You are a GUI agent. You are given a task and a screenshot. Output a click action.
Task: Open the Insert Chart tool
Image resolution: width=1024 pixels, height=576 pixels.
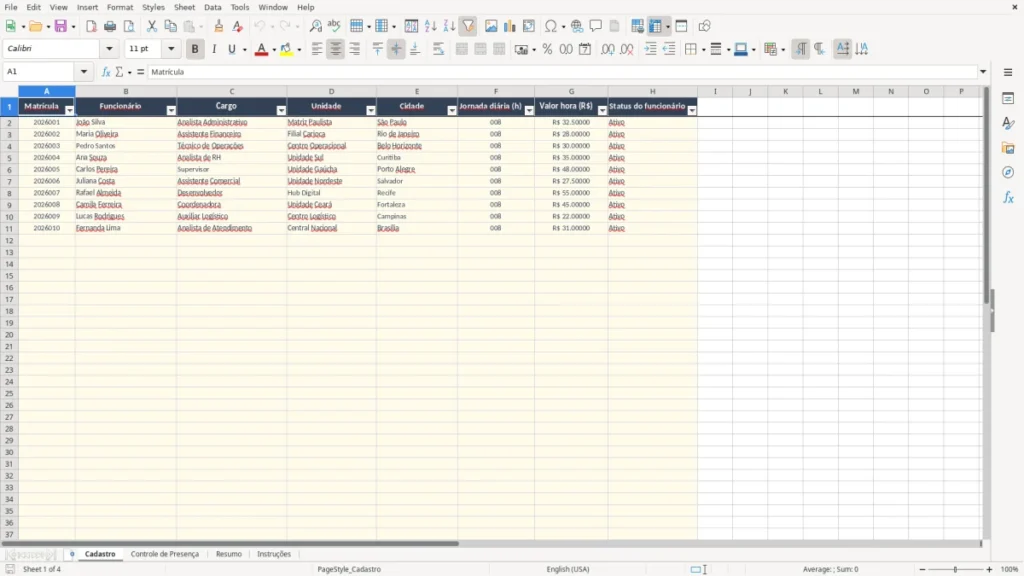tap(509, 26)
